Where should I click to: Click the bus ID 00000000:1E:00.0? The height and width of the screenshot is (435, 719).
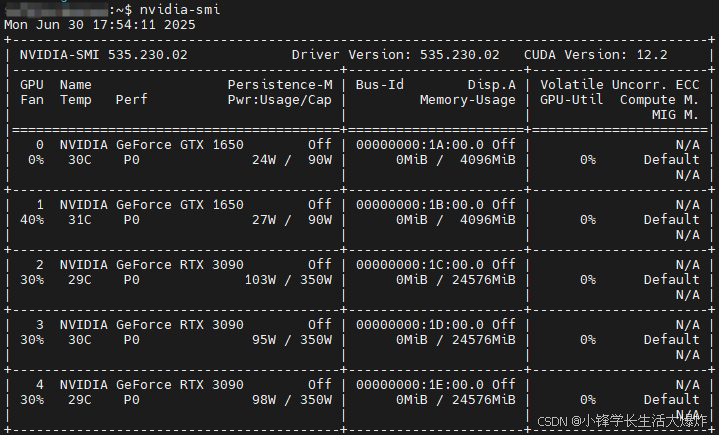pyautogui.click(x=420, y=385)
